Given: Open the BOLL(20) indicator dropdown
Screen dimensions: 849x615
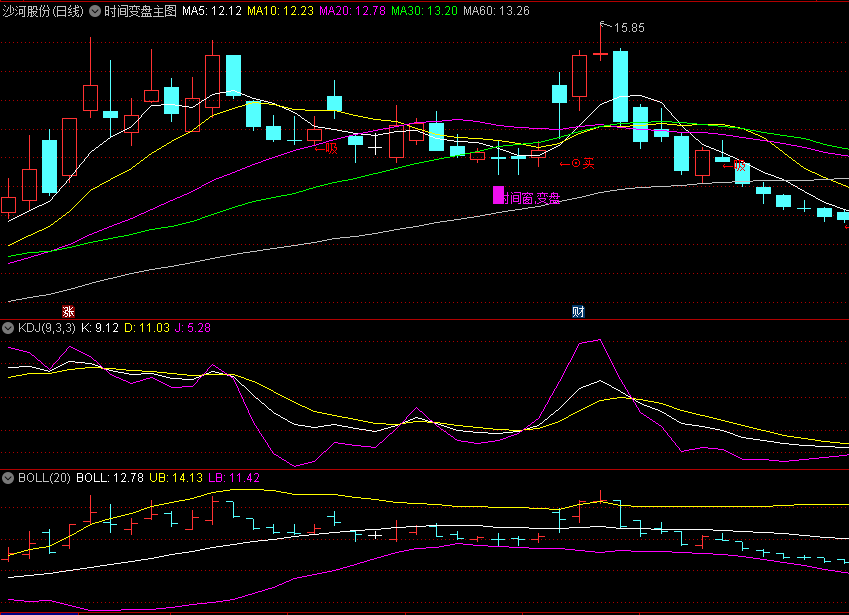Looking at the screenshot, I should (8, 477).
